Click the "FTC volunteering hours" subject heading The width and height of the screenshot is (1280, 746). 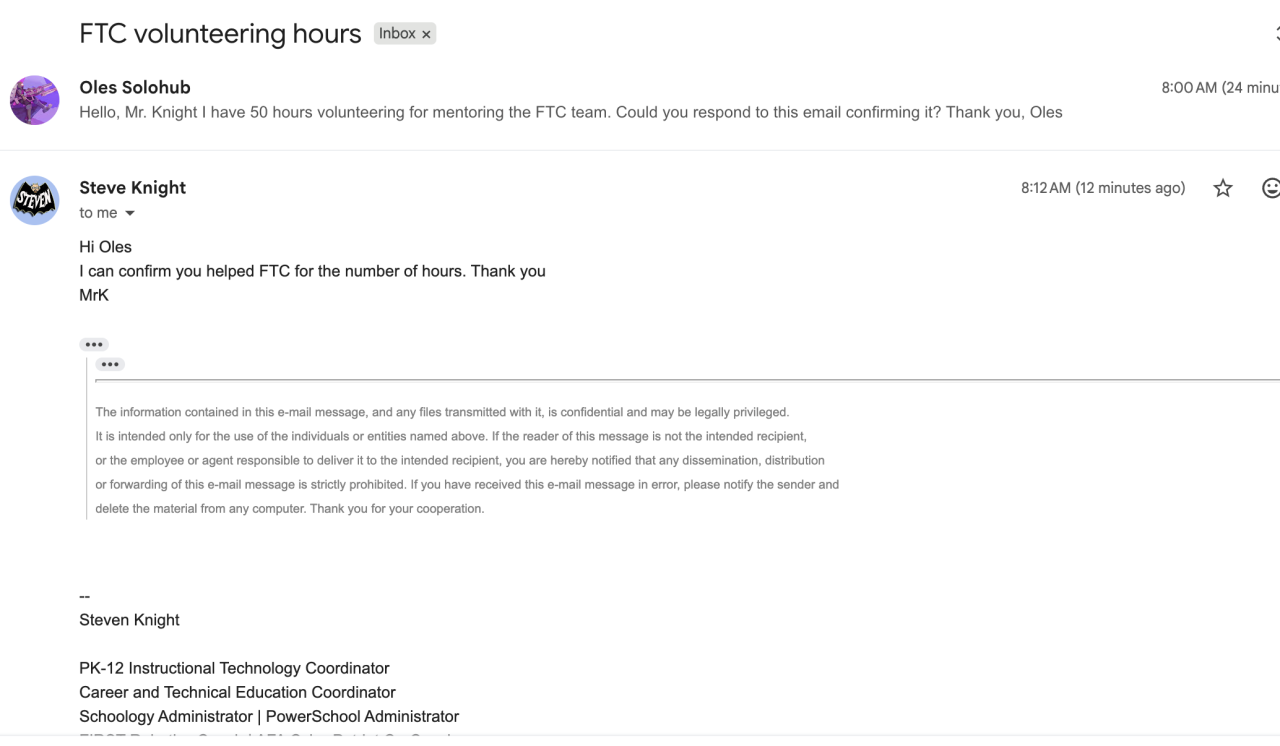220,34
